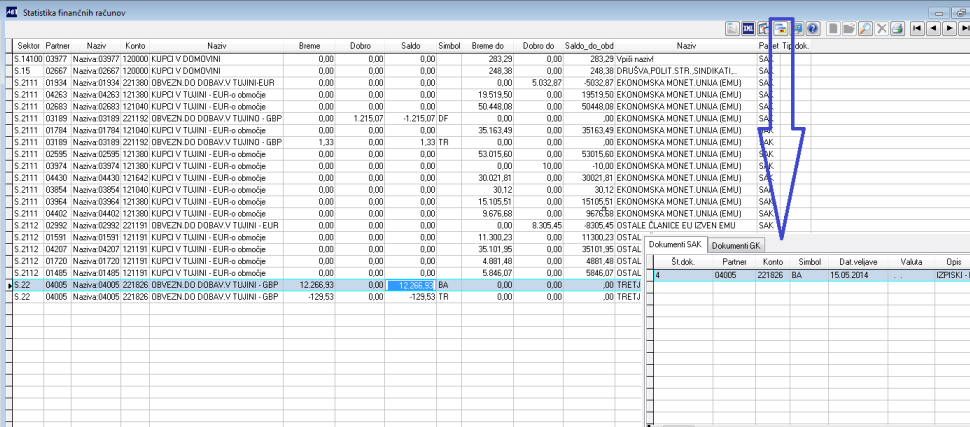This screenshot has width=970, height=427.
Task: Click the application icon in title bar
Action: [11, 11]
